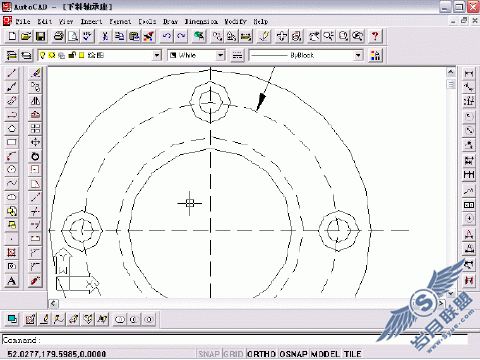The image size is (480, 360).
Task: Select the Polygon draw tool
Action: click(x=12, y=128)
